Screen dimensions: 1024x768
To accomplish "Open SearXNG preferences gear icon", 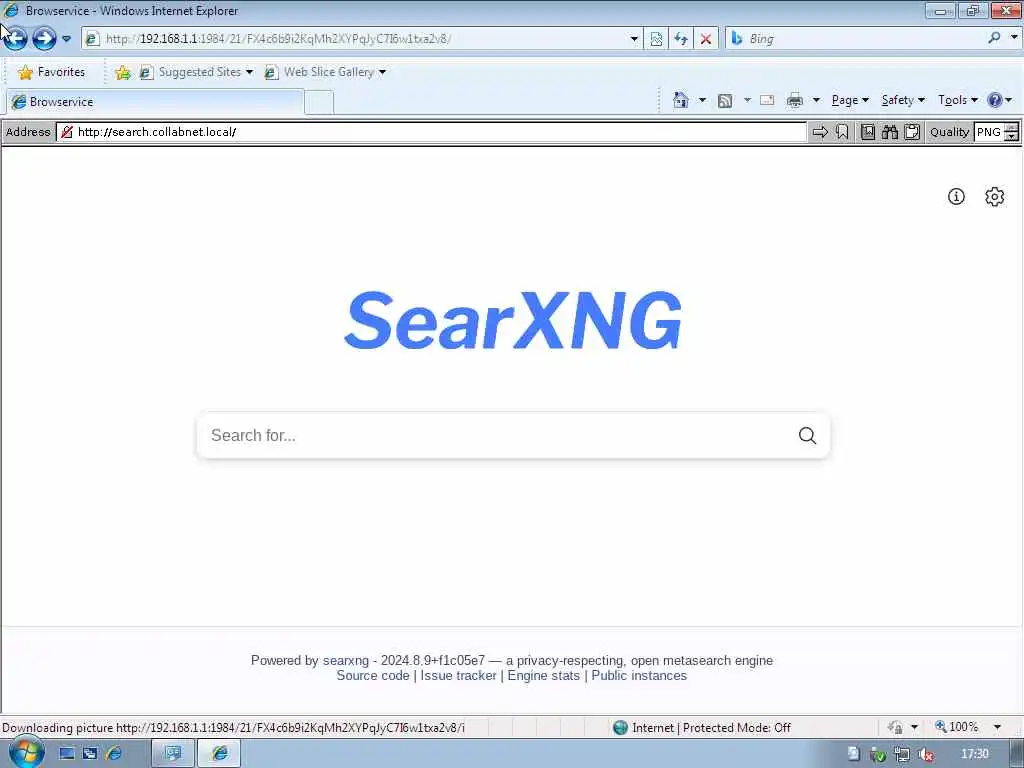I will tap(994, 197).
